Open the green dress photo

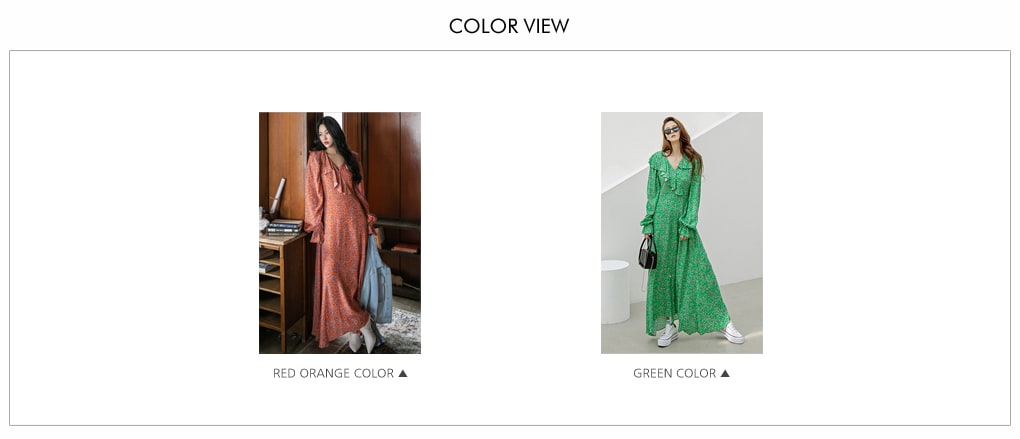pos(682,233)
